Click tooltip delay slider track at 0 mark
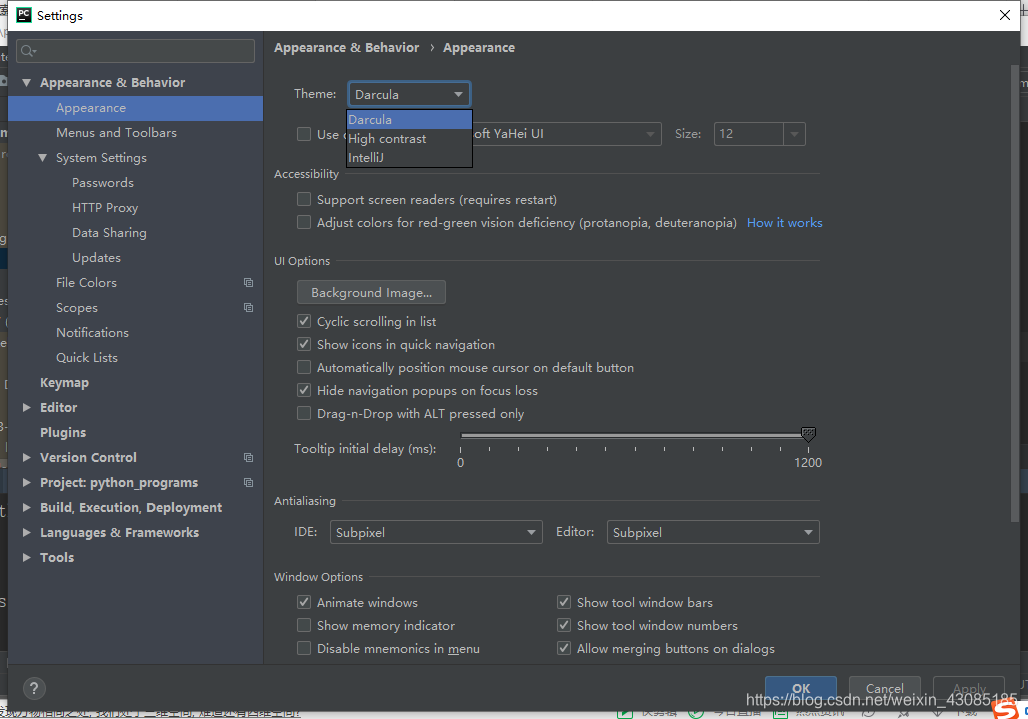Screen dimensions: 1028x719 pyautogui.click(x=461, y=435)
